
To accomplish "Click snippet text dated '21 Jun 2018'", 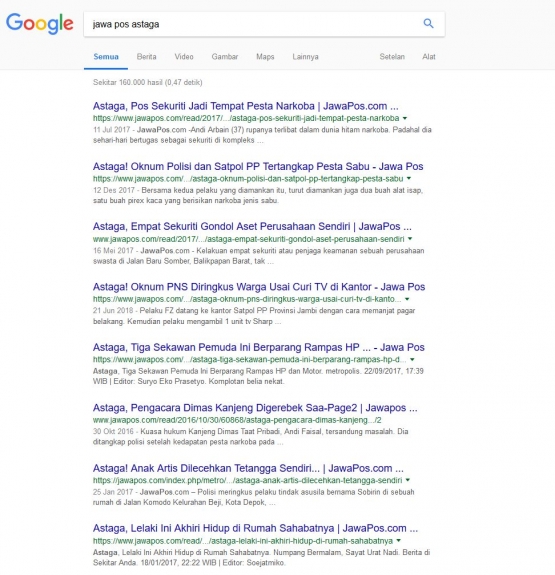I will (x=254, y=316).
